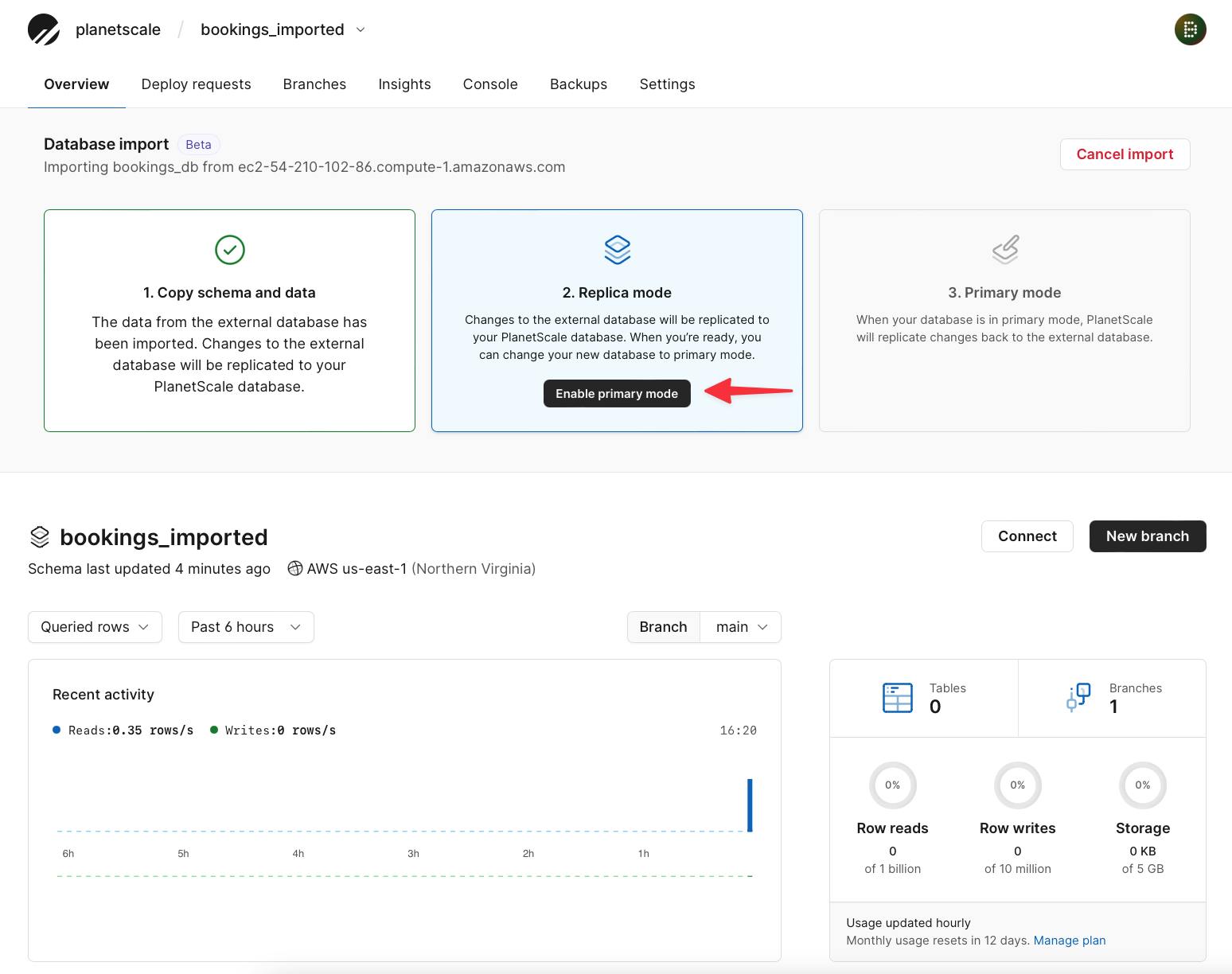Expand the main branch selector

[x=740, y=627]
